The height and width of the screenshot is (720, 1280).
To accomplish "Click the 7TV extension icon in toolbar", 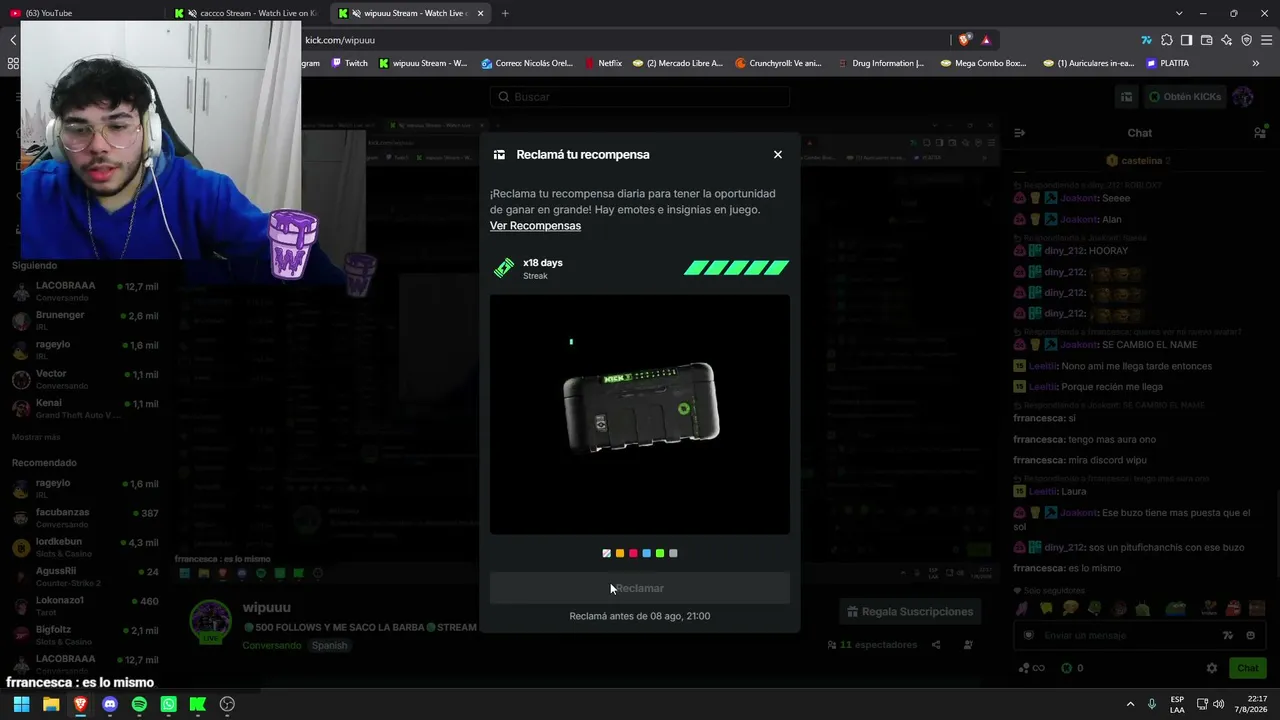I will coord(1146,40).
